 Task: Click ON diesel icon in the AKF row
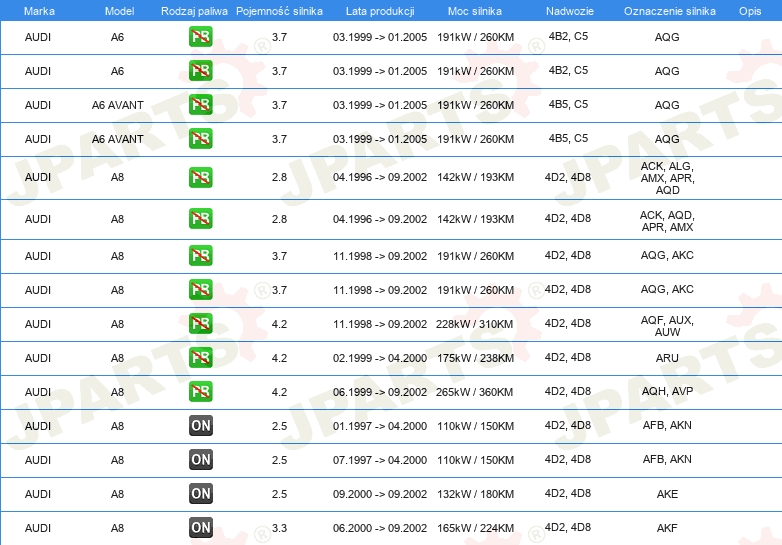(x=200, y=528)
